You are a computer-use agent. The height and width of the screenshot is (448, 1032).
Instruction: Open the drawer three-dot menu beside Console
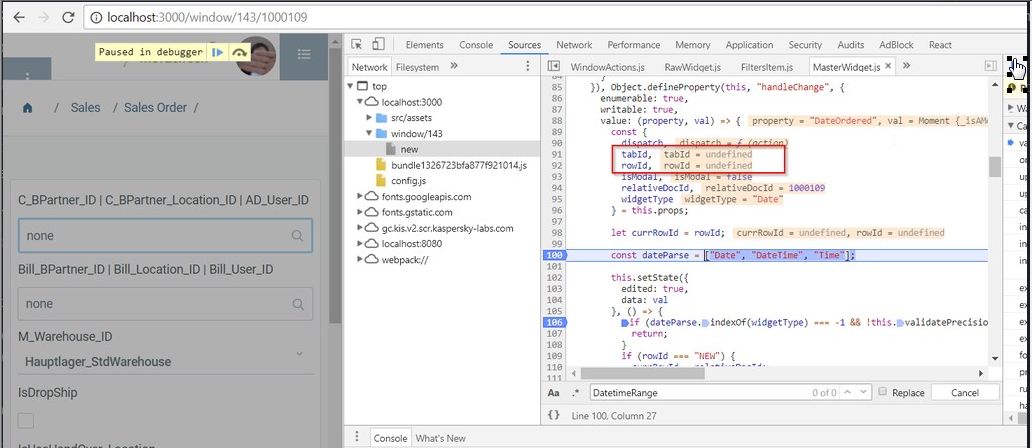(357, 437)
